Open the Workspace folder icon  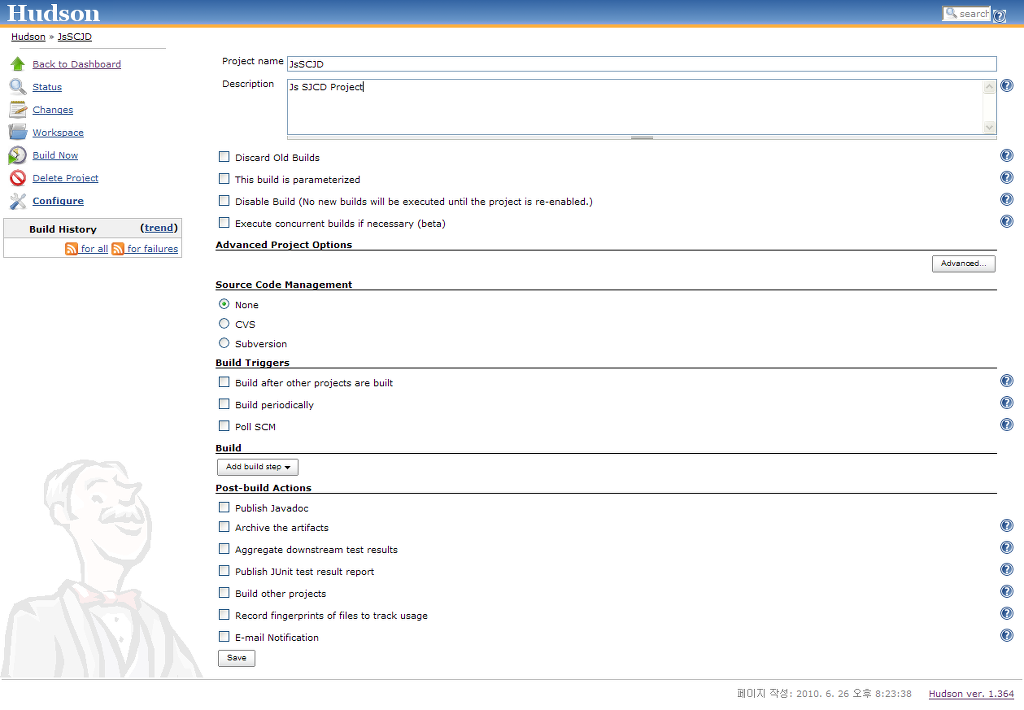point(17,132)
